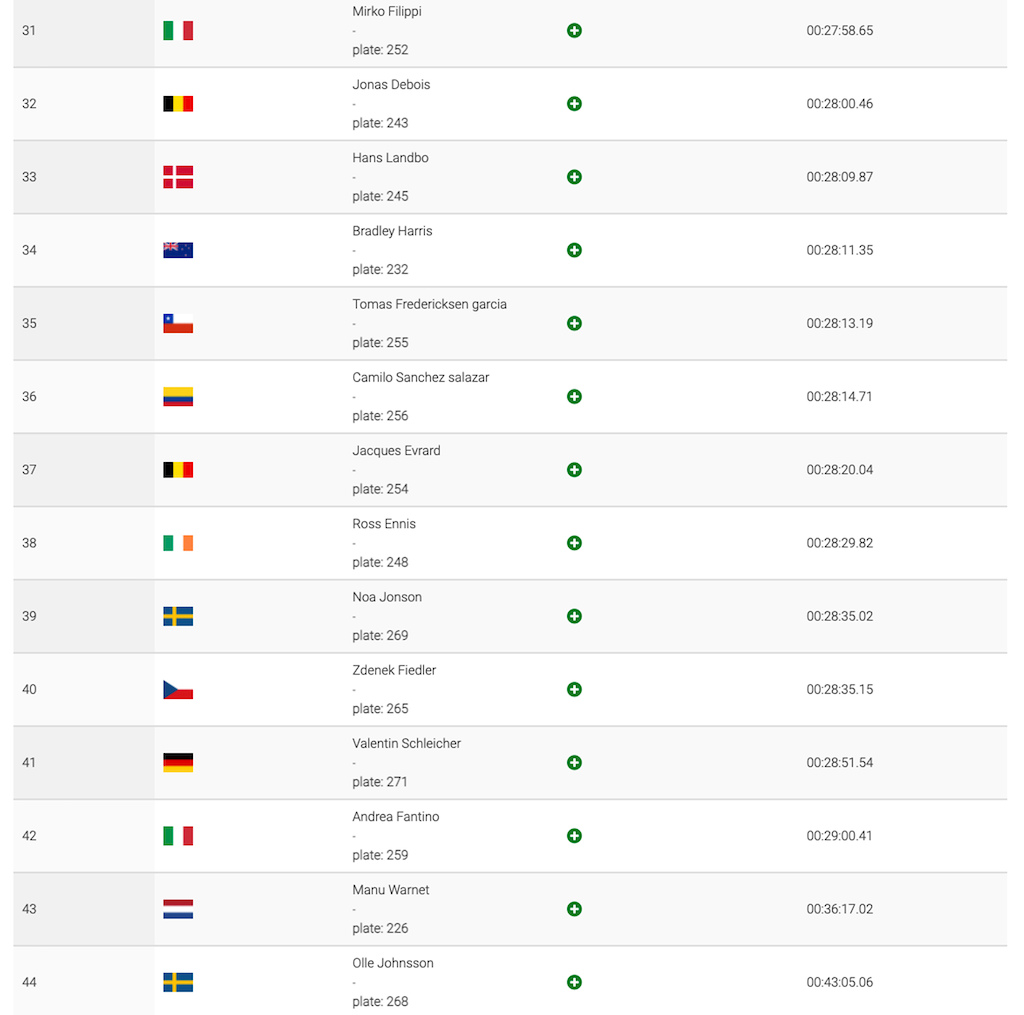The image size is (1024, 1015).
Task: Select rider name Ross Ennis
Action: click(384, 524)
